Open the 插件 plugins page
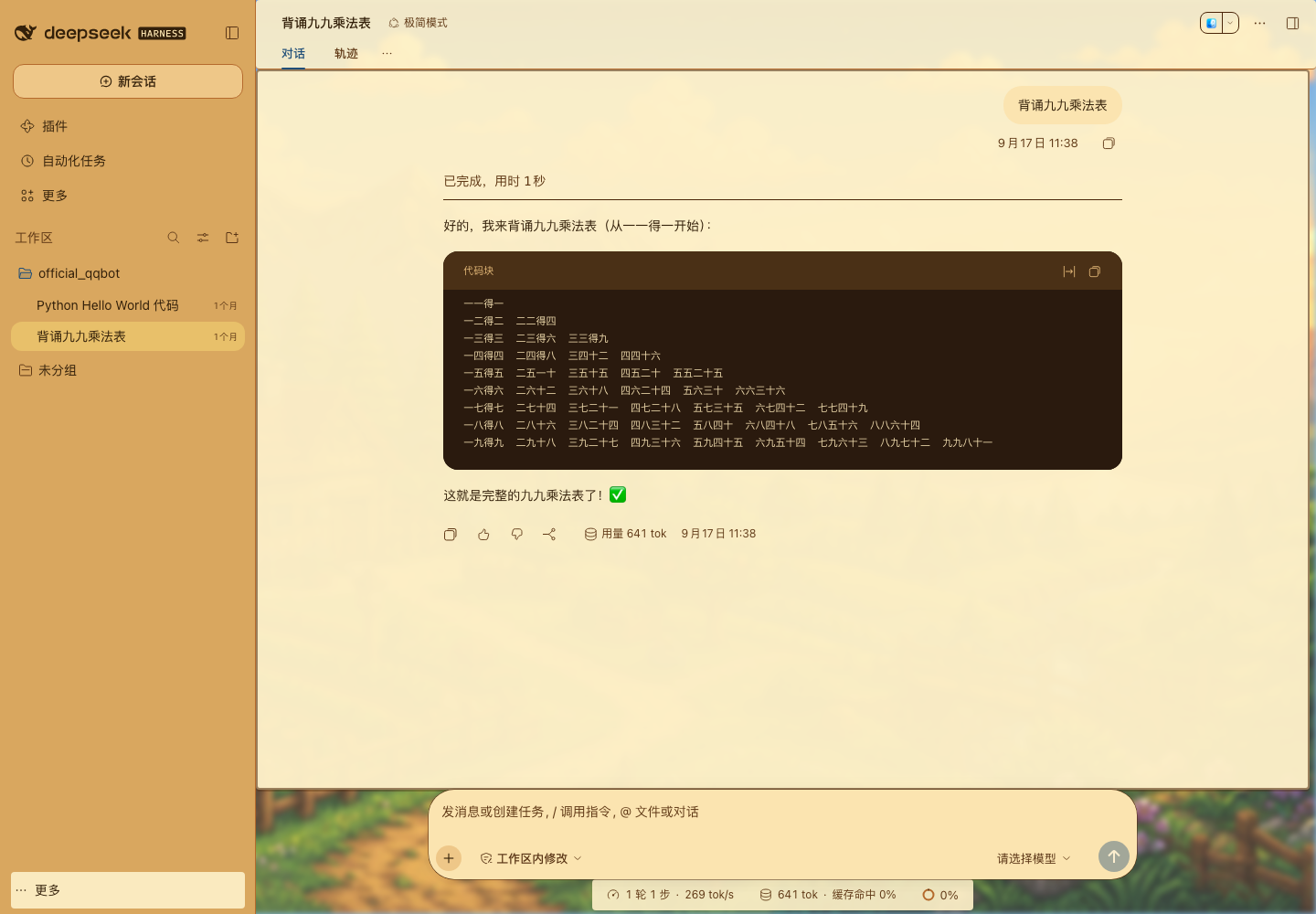This screenshot has width=1316, height=914. 128,126
